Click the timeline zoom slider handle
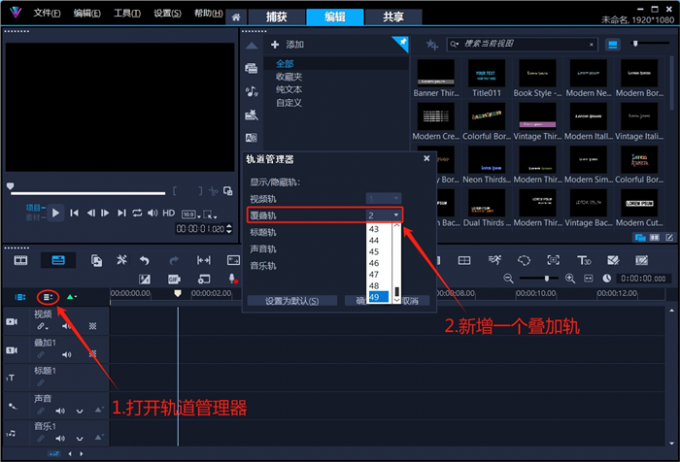 (547, 278)
